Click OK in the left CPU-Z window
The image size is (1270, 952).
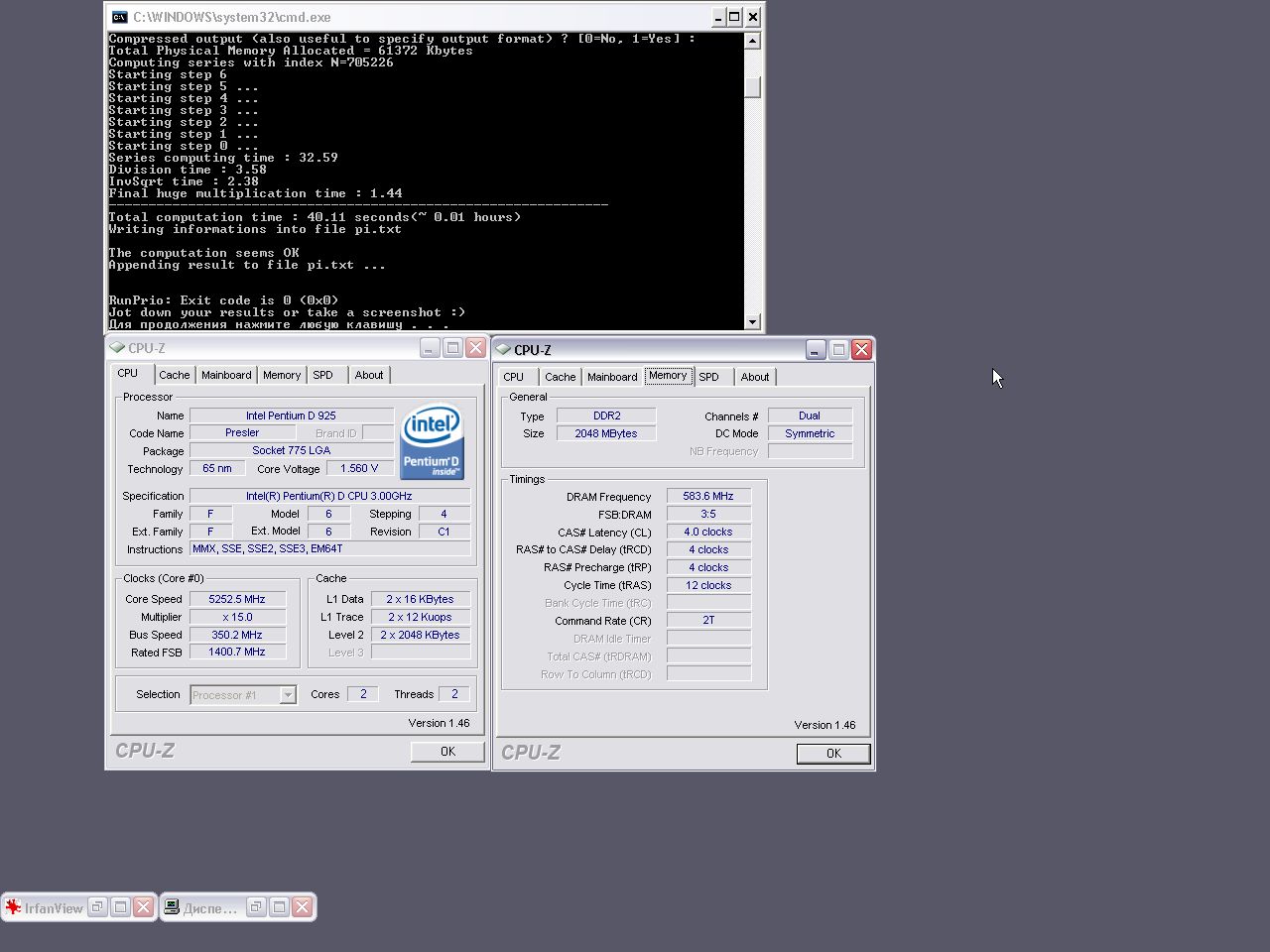click(x=447, y=752)
